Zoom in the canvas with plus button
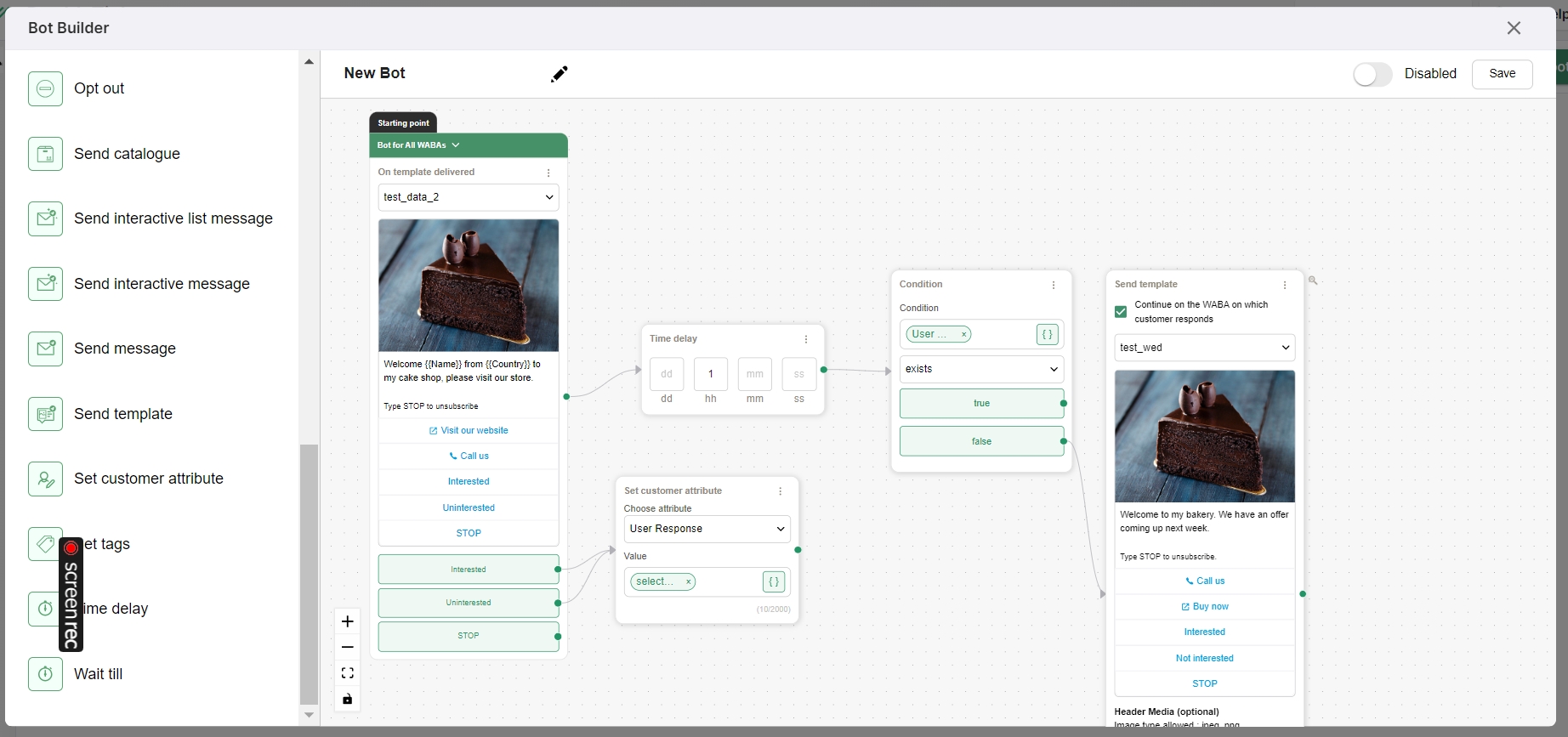The width and height of the screenshot is (1568, 737). (x=347, y=621)
